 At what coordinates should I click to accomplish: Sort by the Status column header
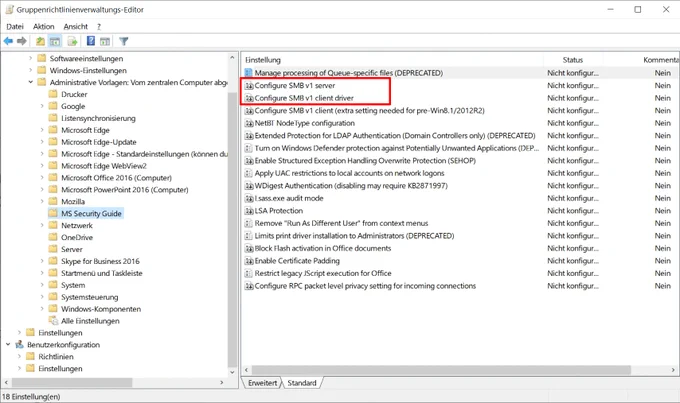pyautogui.click(x=573, y=60)
